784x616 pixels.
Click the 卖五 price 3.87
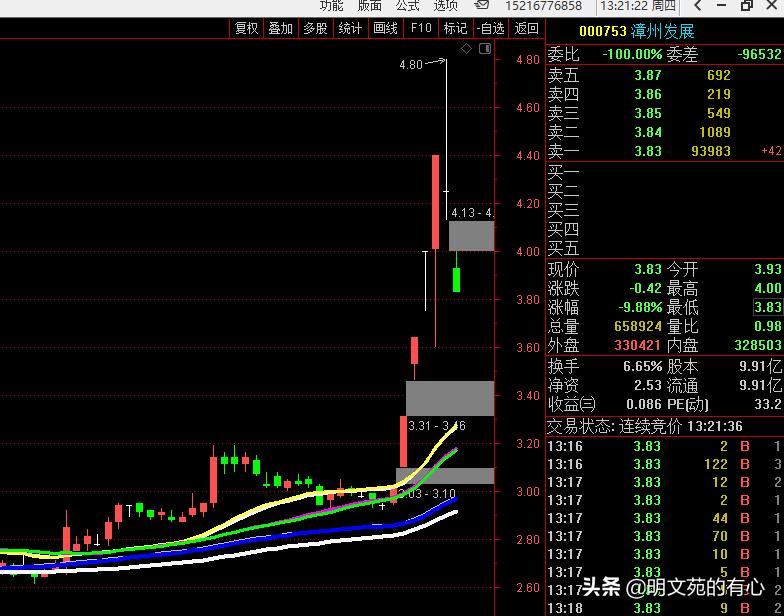[648, 75]
